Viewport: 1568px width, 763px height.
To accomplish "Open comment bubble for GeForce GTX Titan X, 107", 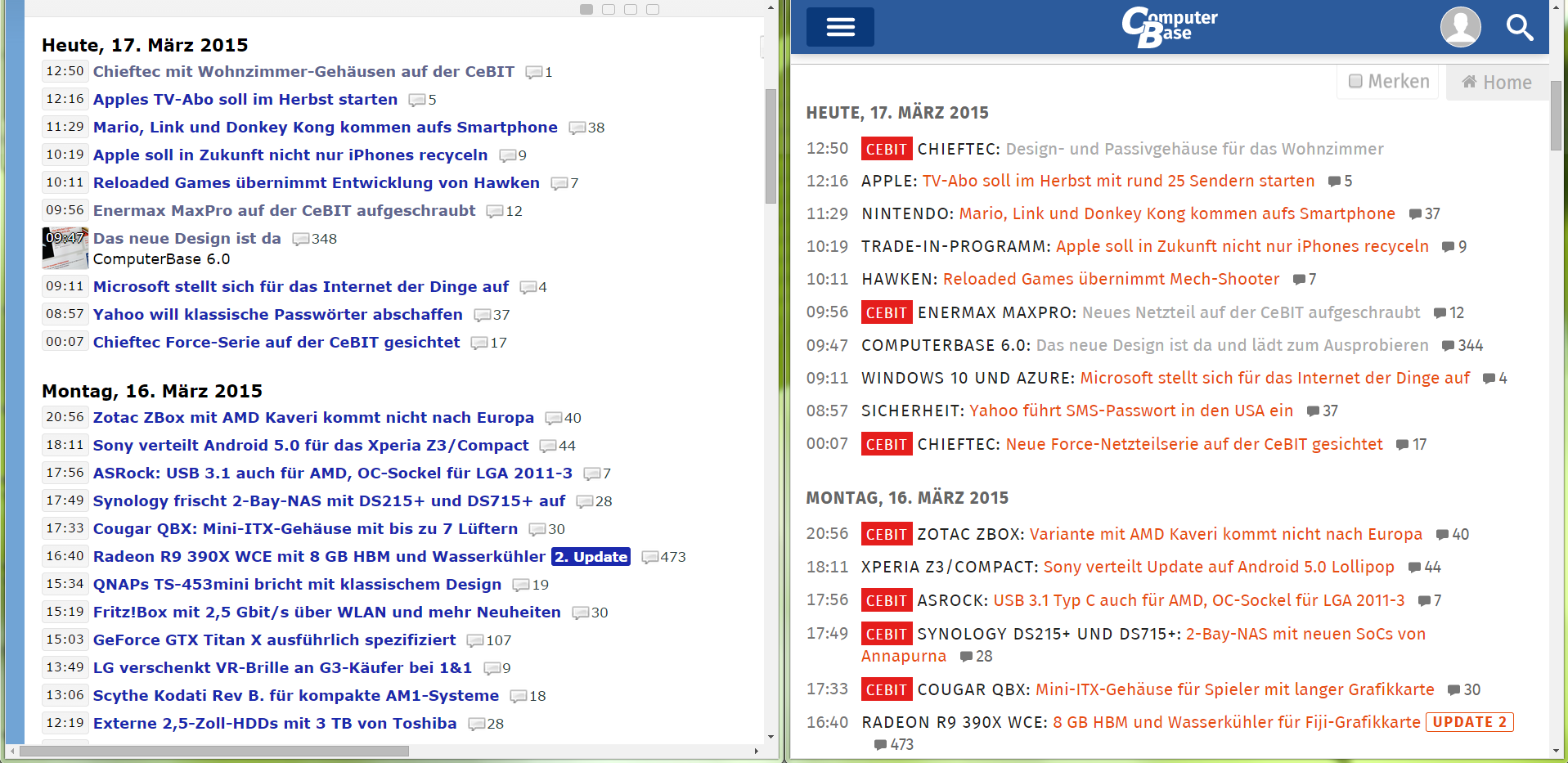I will [475, 640].
